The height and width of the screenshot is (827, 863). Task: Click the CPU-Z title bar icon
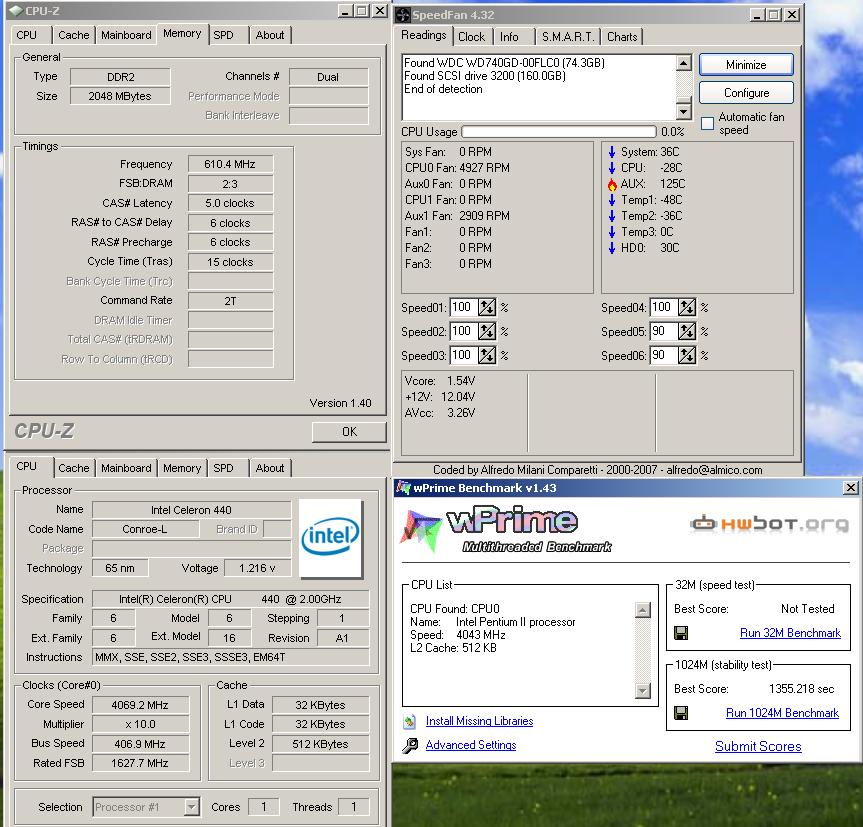point(16,10)
